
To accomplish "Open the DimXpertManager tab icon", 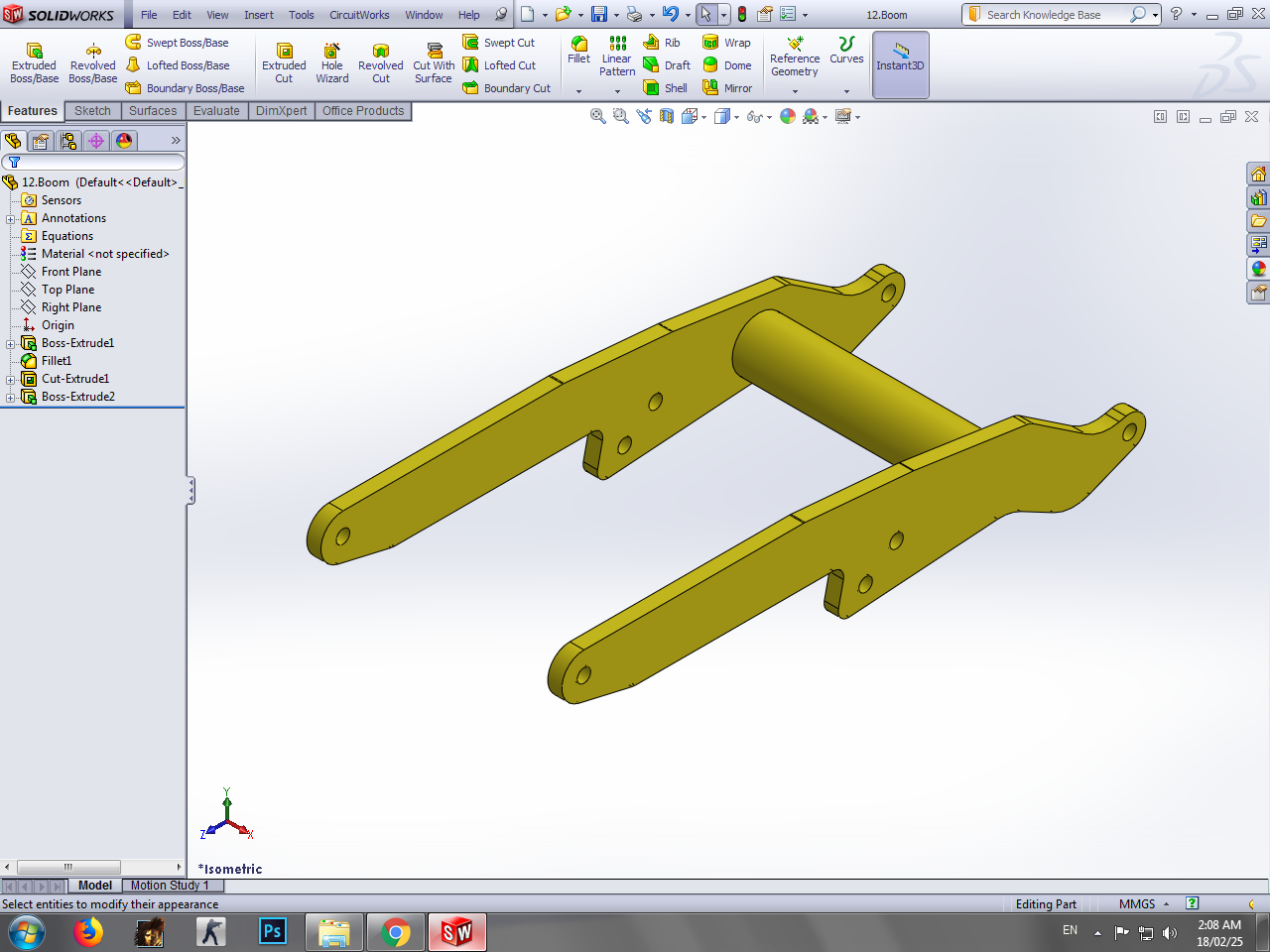I will (96, 141).
